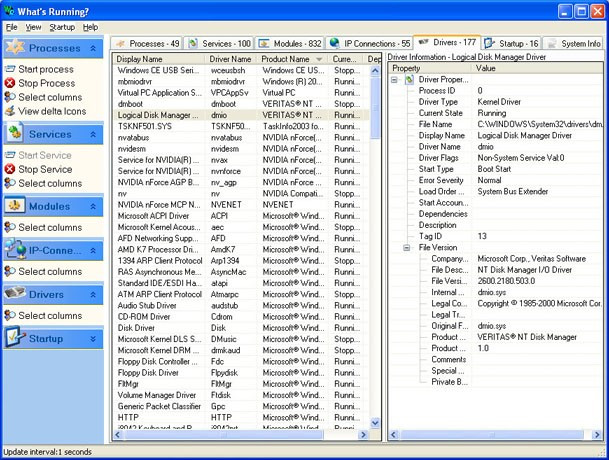Viewport: 609px width, 460px height.
Task: Sort by Display Name column header
Action: 159,59
